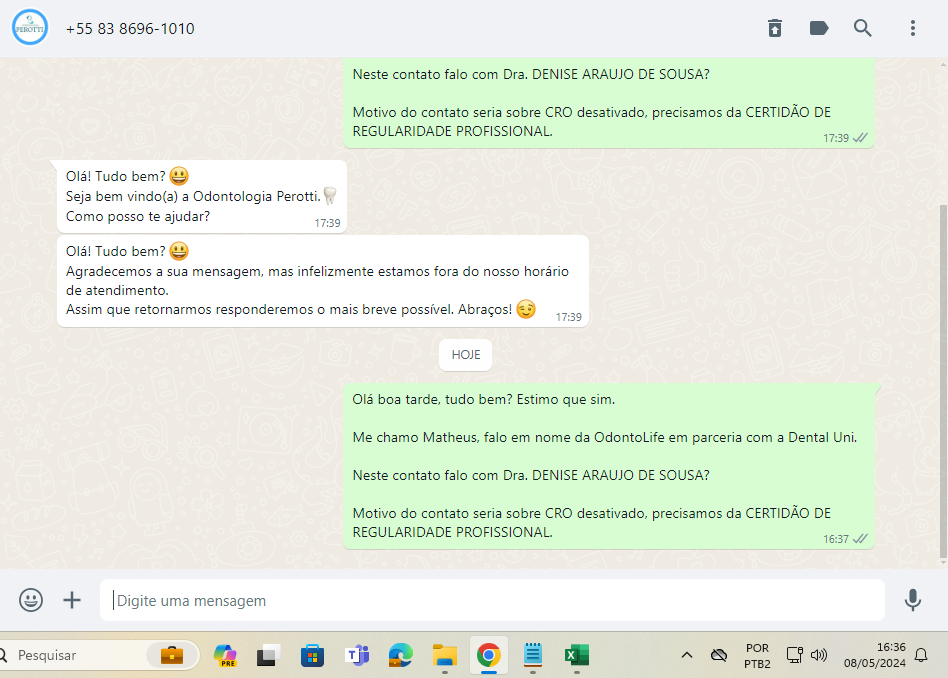This screenshot has height=678, width=948.
Task: Open the clock showing 16:36 08/05/2024
Action: coord(875,655)
